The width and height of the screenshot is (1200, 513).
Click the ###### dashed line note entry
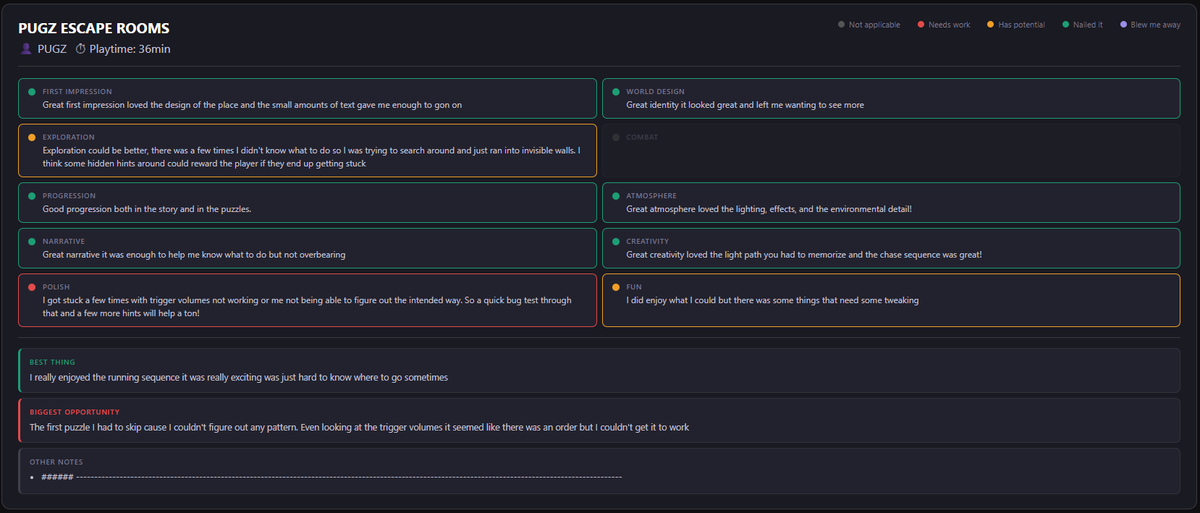click(331, 477)
